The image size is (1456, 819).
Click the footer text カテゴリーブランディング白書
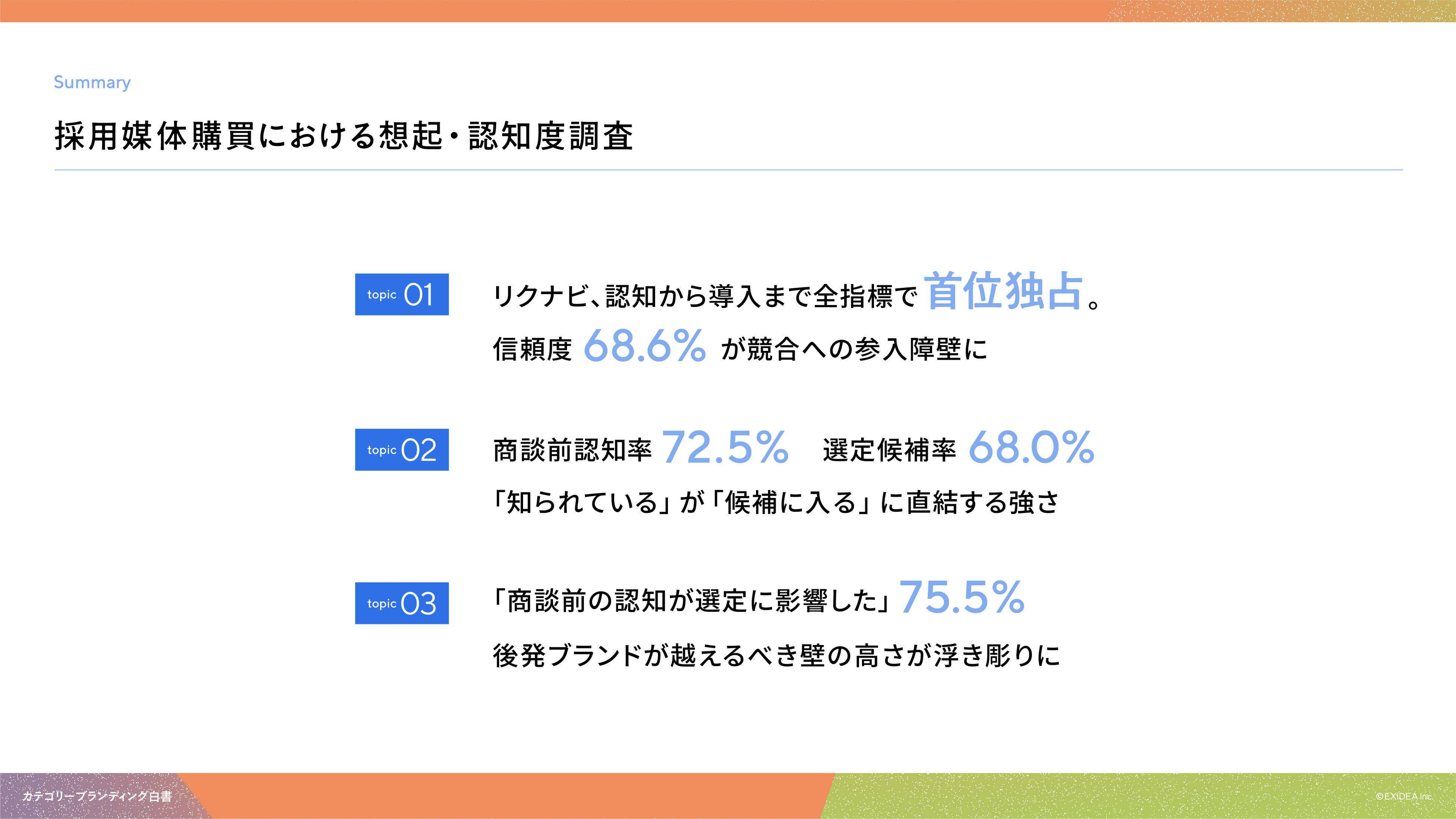click(97, 796)
